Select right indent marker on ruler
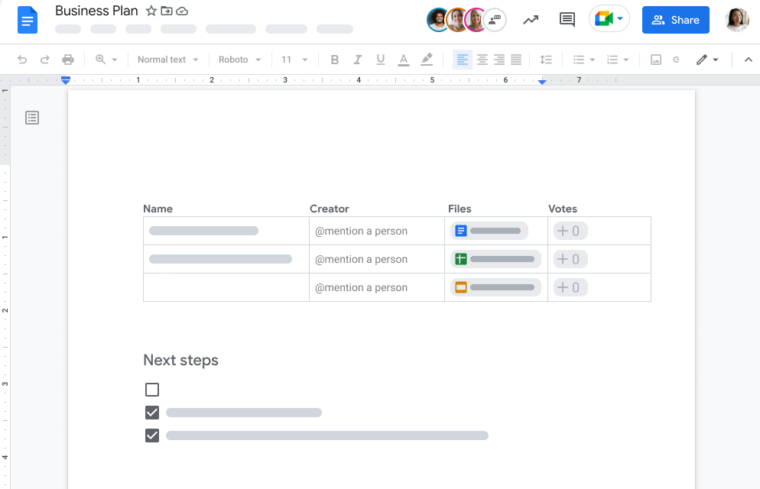This screenshot has width=760, height=489. (x=542, y=81)
